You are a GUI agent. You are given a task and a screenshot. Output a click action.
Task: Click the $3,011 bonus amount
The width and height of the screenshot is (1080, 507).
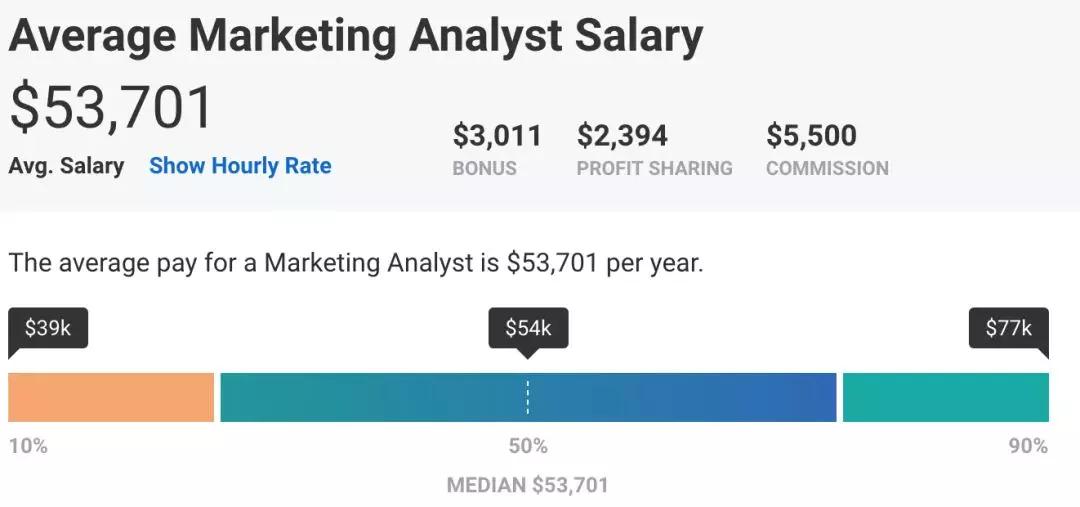[497, 135]
